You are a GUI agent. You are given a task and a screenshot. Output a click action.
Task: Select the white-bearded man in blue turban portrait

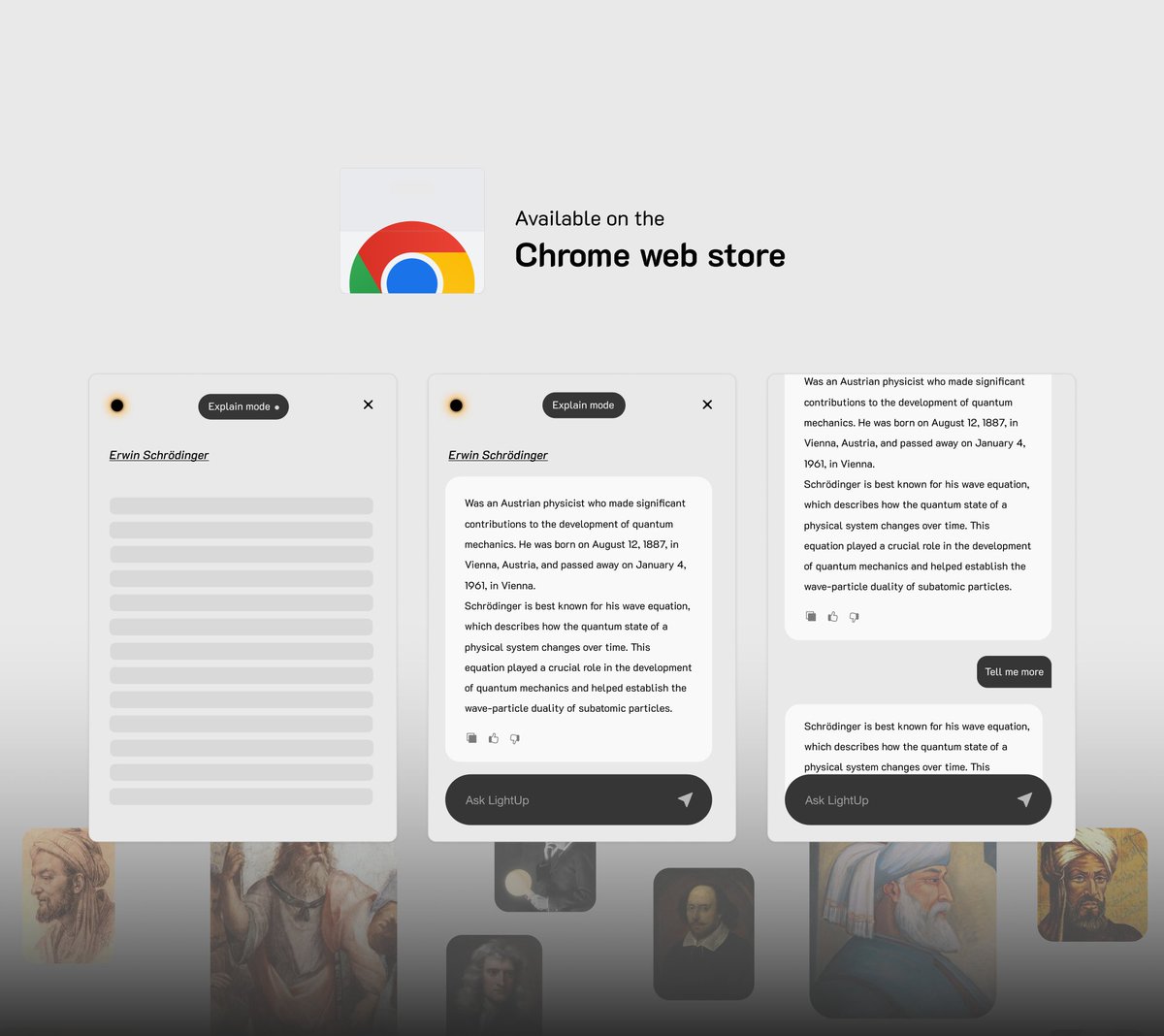click(x=903, y=929)
